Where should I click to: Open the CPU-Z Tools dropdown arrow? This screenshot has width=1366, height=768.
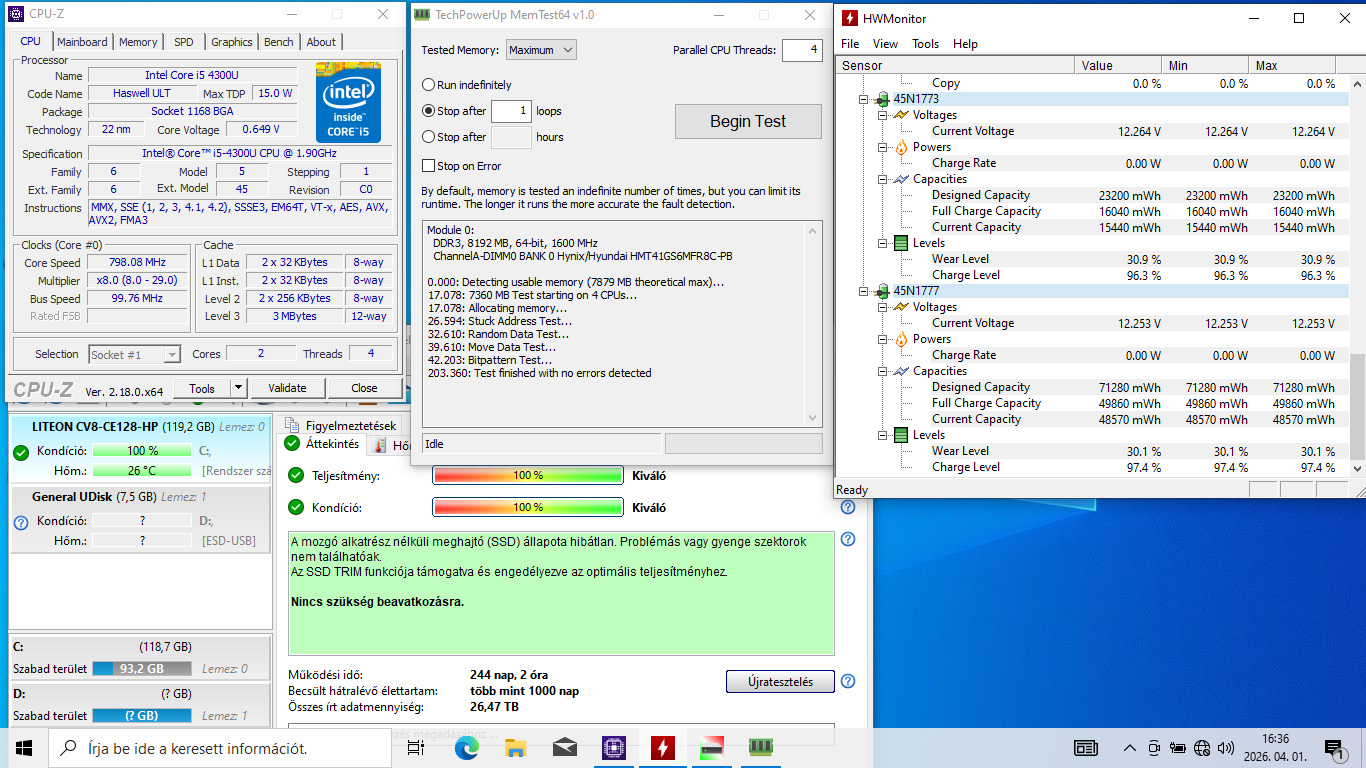pyautogui.click(x=238, y=388)
